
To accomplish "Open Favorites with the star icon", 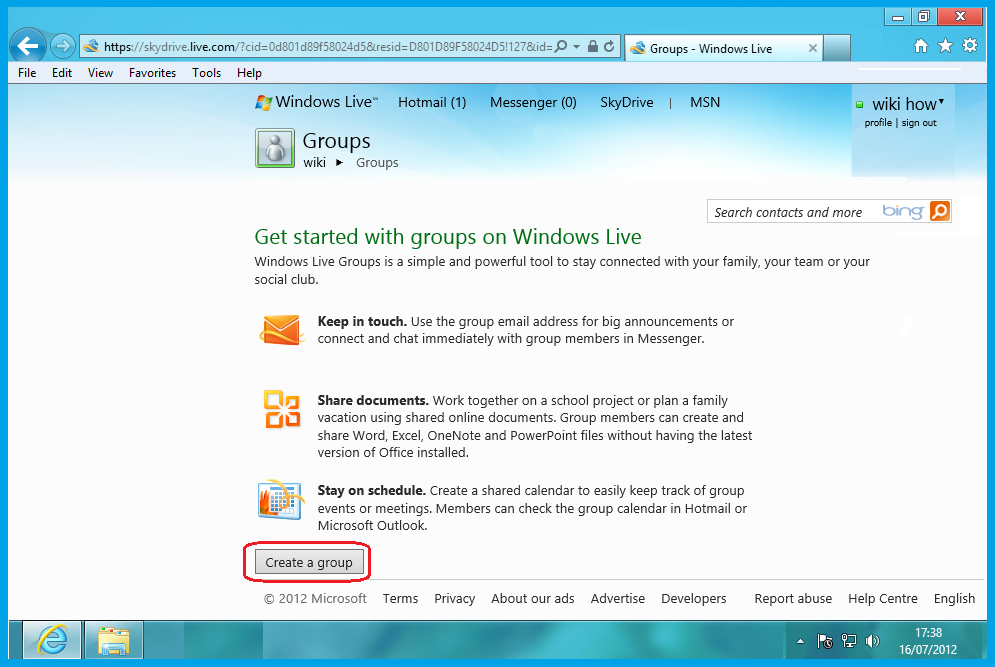I will click(946, 46).
